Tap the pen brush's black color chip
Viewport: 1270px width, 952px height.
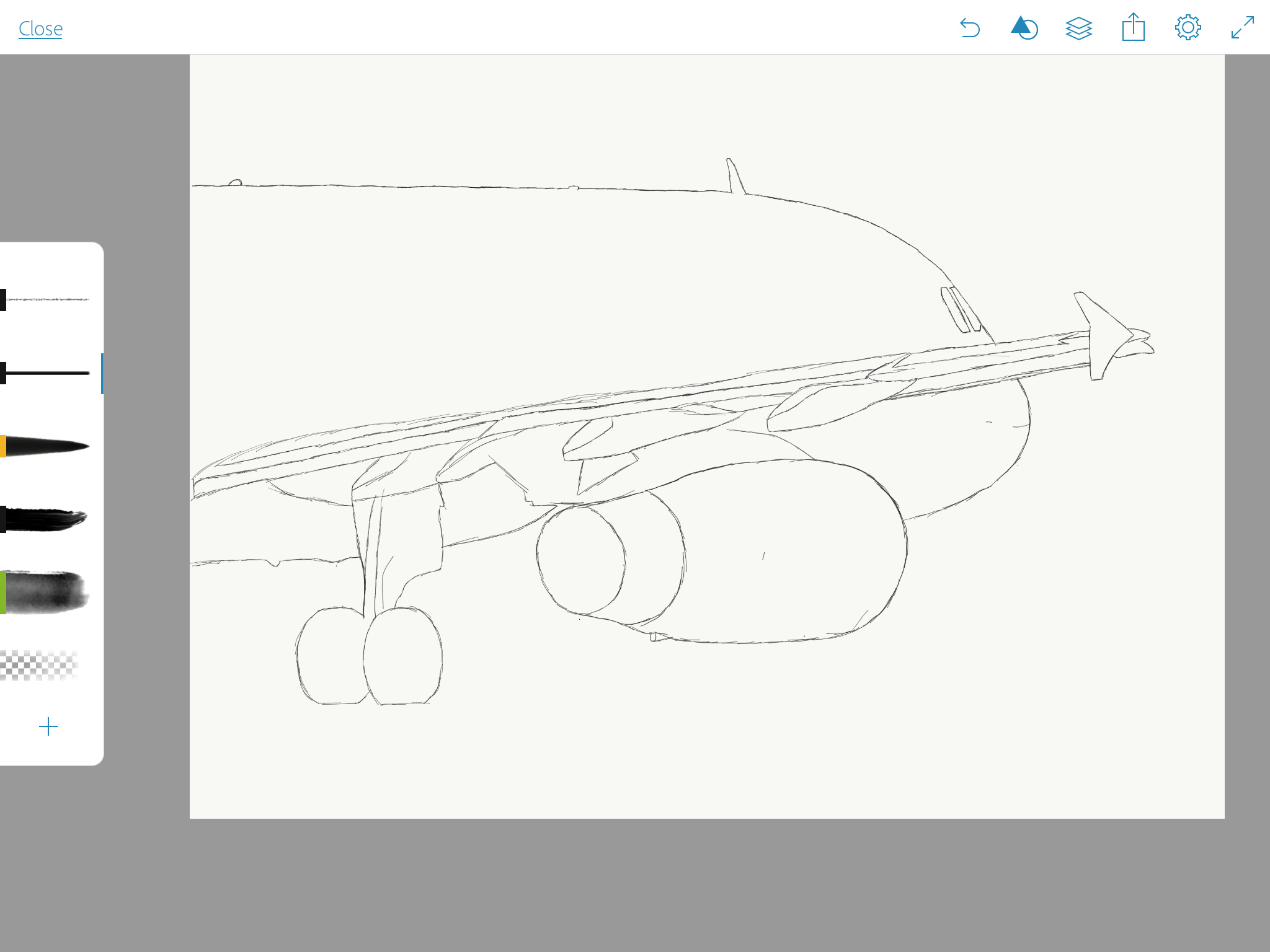click(x=3, y=373)
